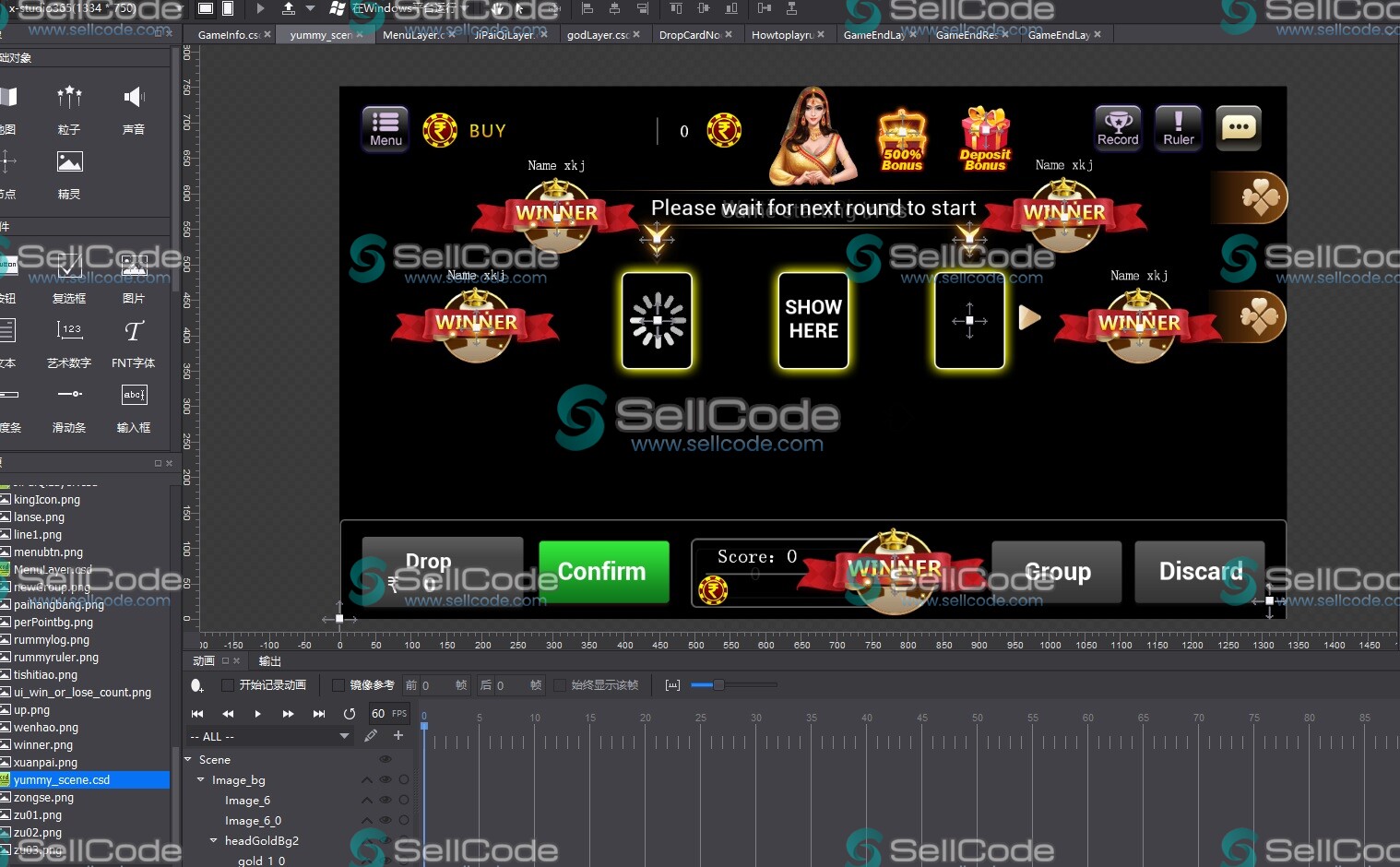Pick the input box (输入框) widget

(x=134, y=396)
